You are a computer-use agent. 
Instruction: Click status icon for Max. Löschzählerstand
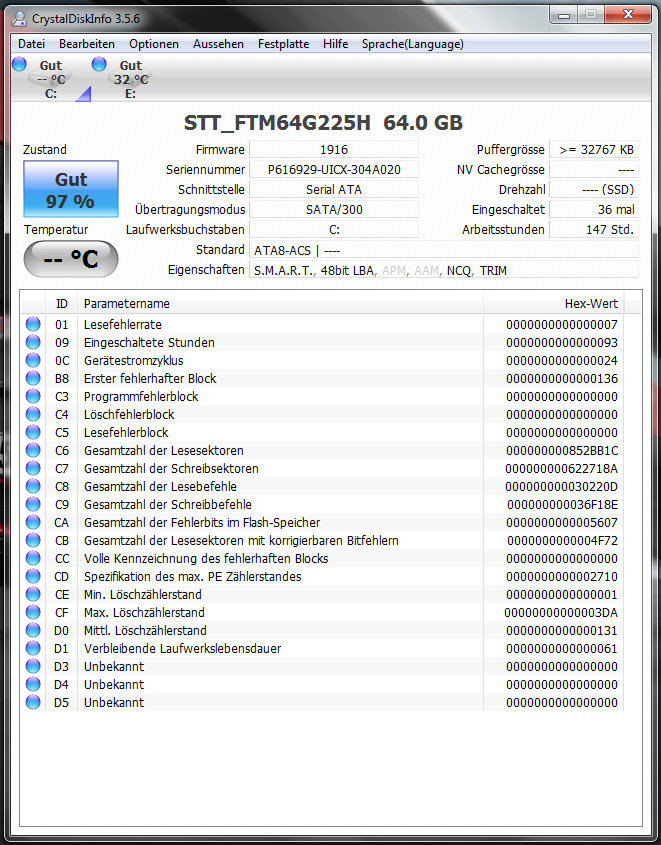coord(33,612)
